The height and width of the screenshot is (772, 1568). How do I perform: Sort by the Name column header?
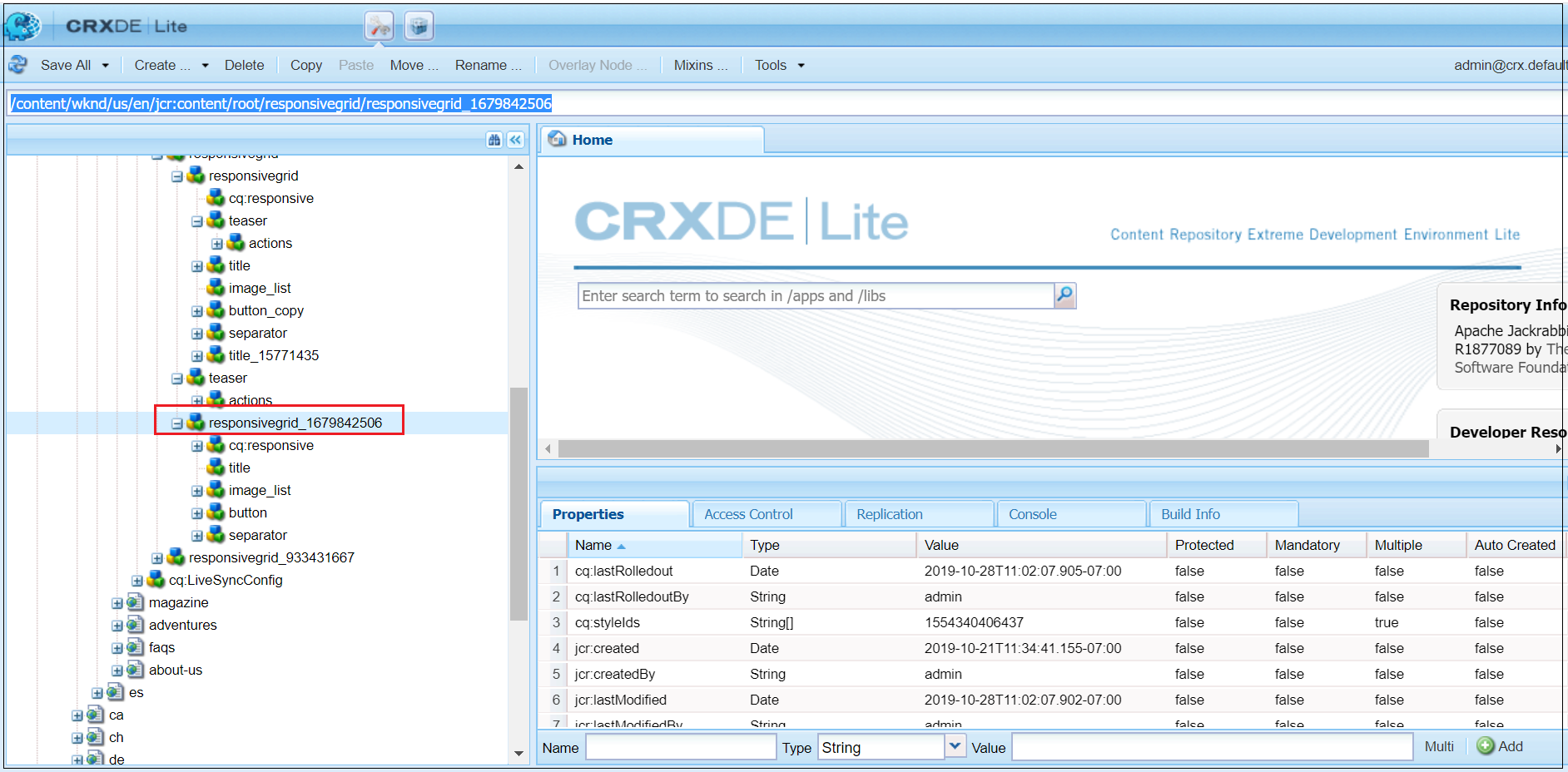pos(654,545)
